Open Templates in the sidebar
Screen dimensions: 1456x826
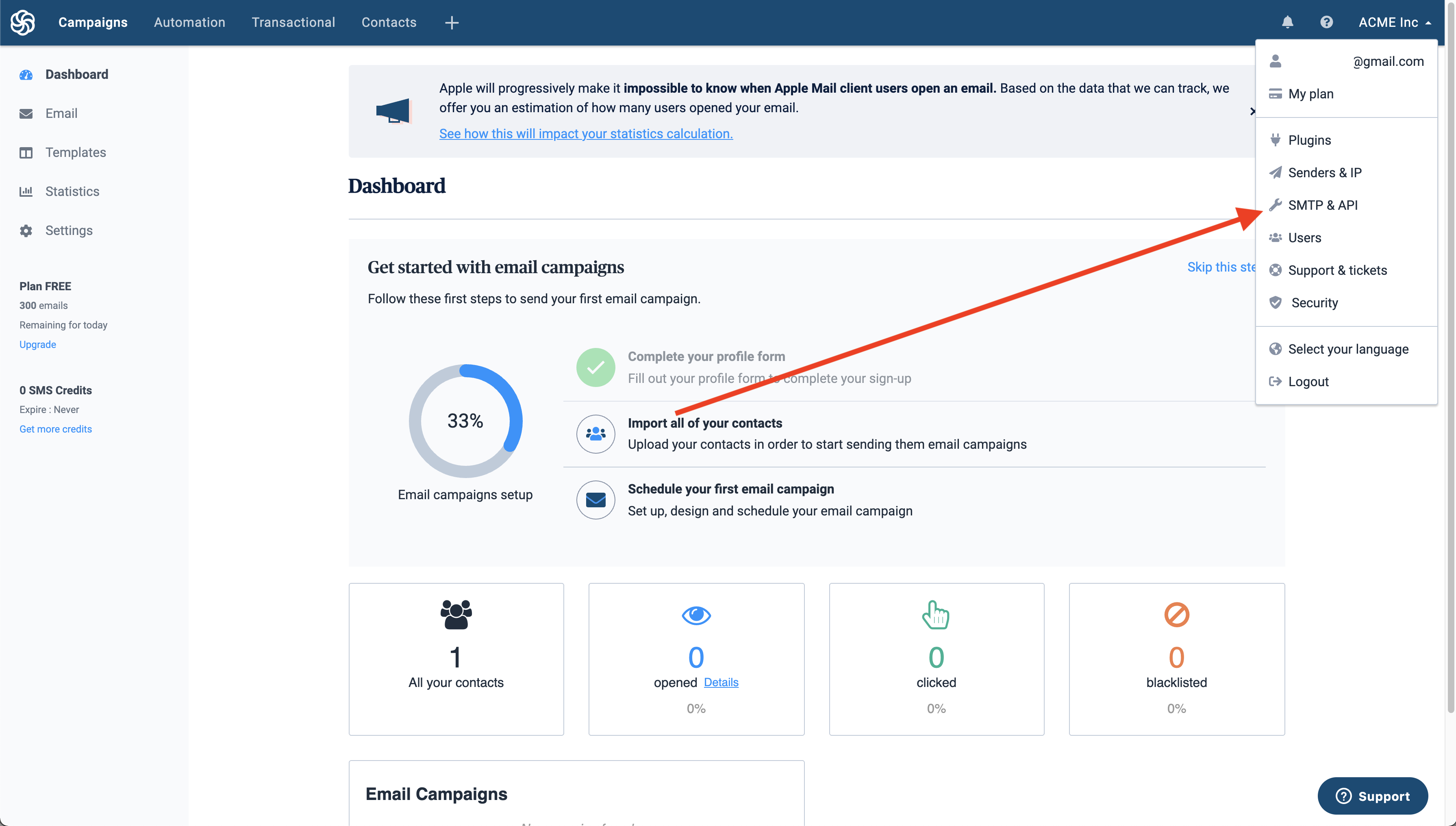76,152
